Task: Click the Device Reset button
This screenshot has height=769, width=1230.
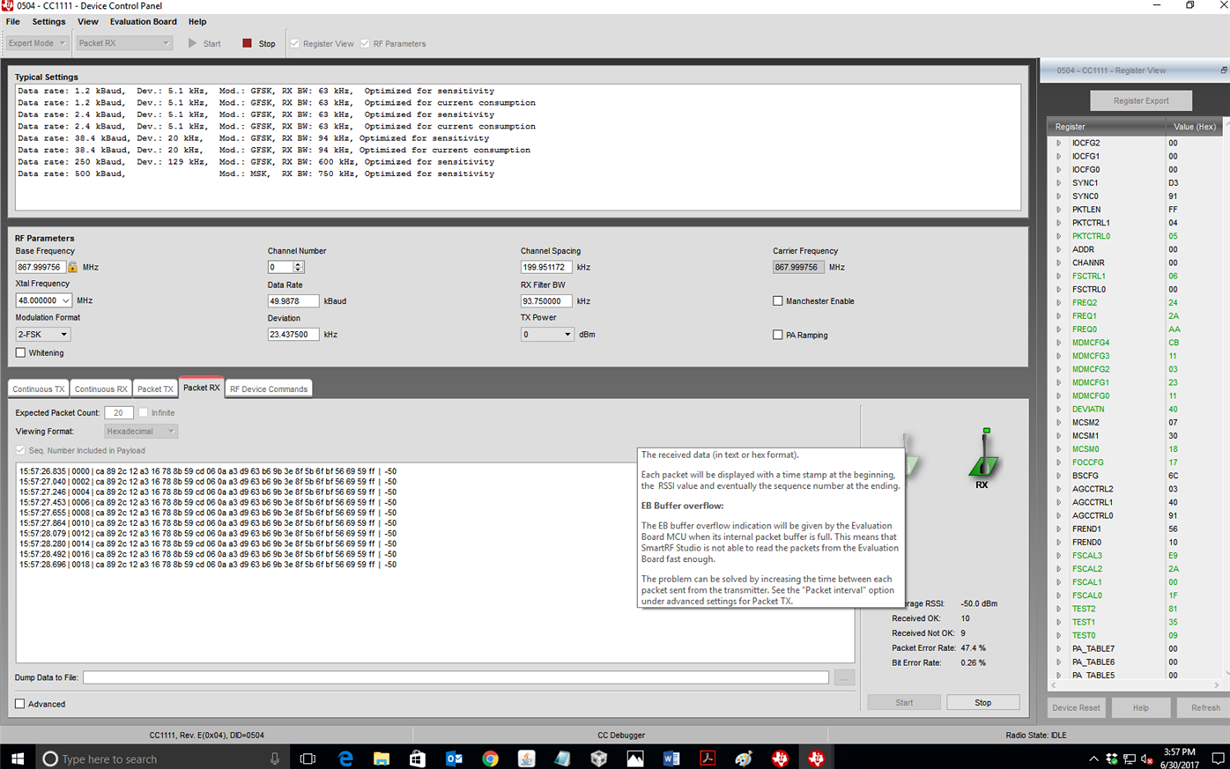Action: click(x=1076, y=707)
